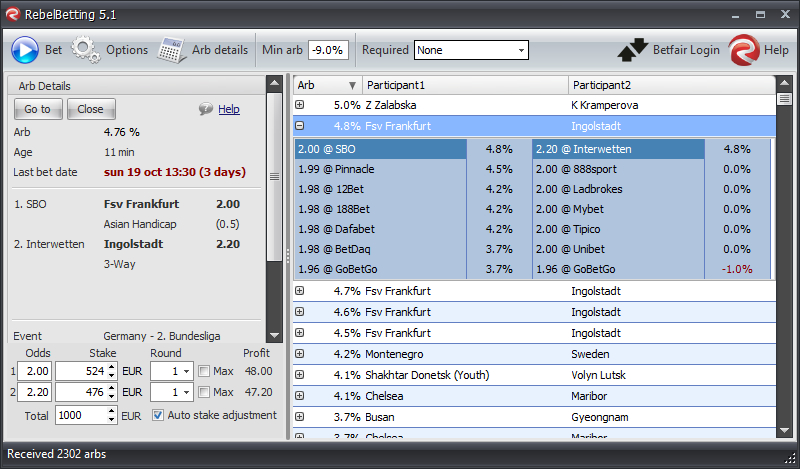Click the Total stake field showing 1000
Viewport: 800px width, 469px height.
click(x=82, y=415)
